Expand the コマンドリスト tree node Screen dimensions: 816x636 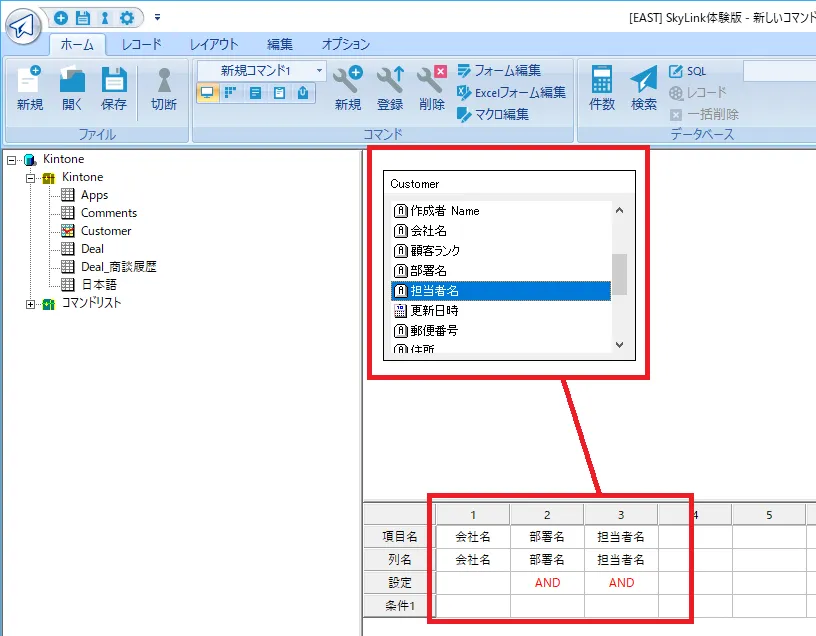click(x=30, y=303)
